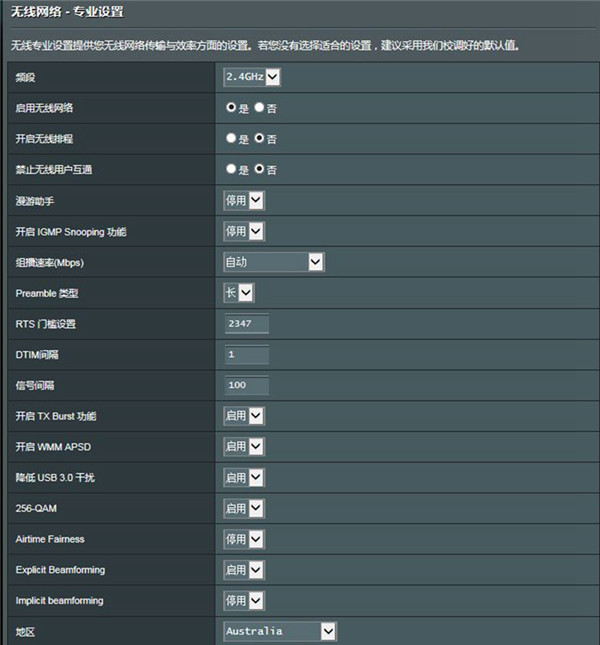Expand the 漫游助手 dropdown
This screenshot has height=645, width=600.
pyautogui.click(x=243, y=201)
